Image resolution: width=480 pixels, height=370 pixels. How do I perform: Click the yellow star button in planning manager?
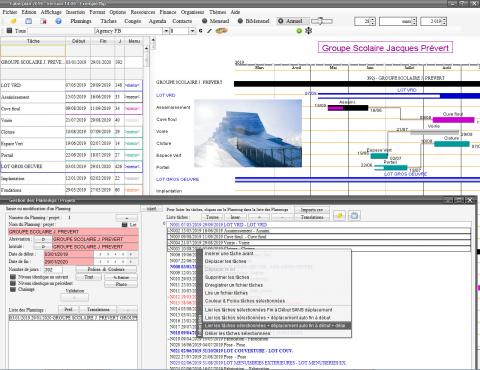pyautogui.click(x=339, y=216)
